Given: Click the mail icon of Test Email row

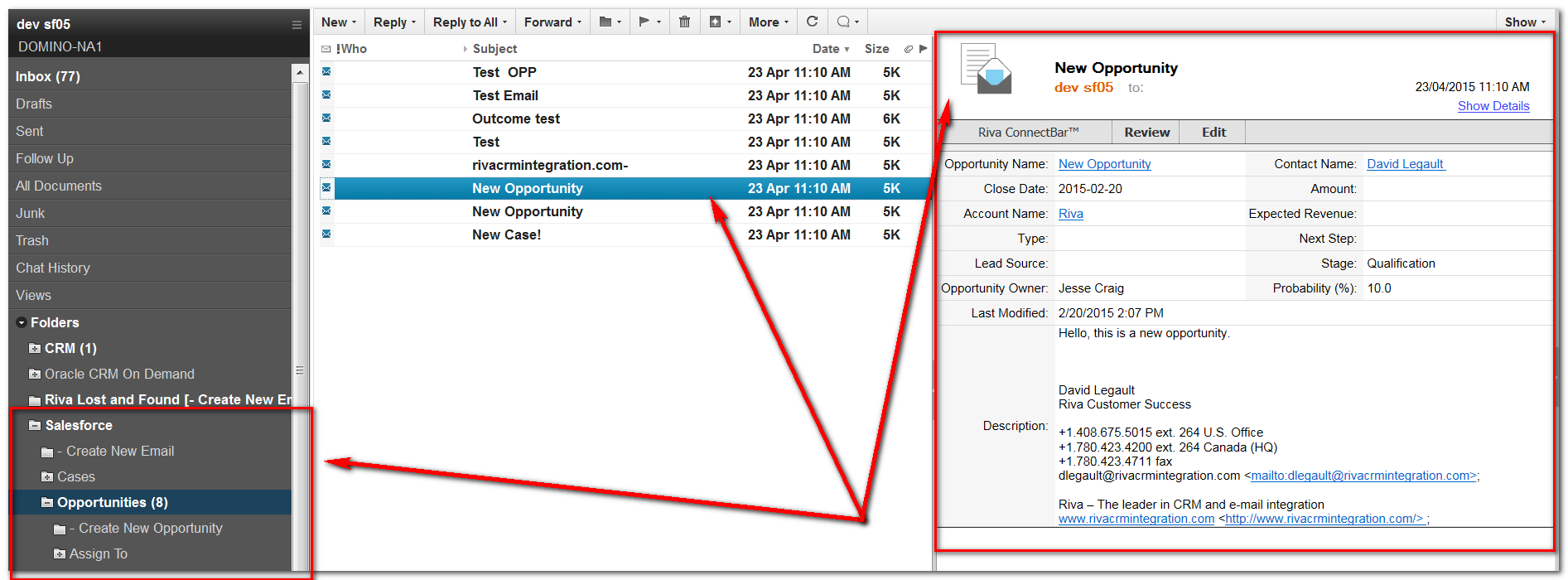Looking at the screenshot, I should 326,95.
